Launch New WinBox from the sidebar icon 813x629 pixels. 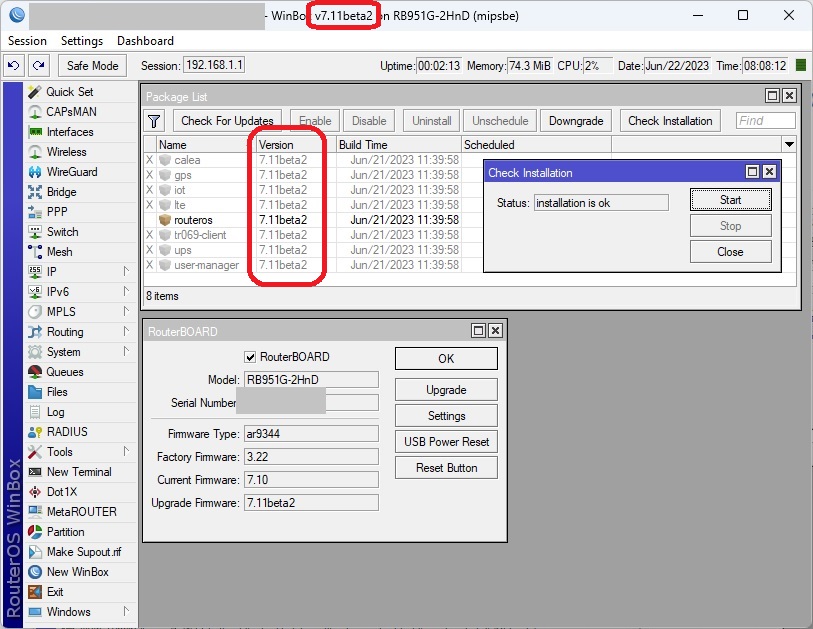tap(35, 571)
